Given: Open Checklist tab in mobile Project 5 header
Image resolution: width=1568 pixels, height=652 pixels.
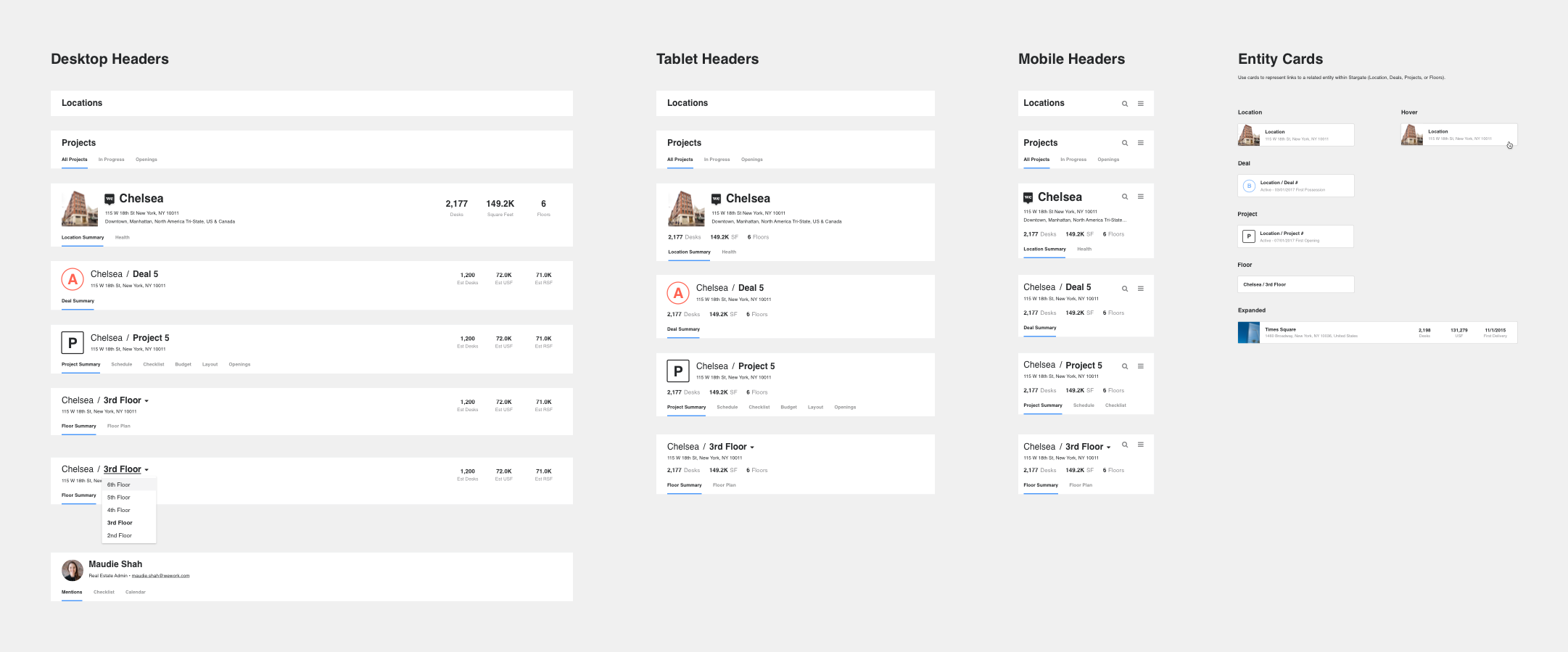Looking at the screenshot, I should click(x=1115, y=405).
